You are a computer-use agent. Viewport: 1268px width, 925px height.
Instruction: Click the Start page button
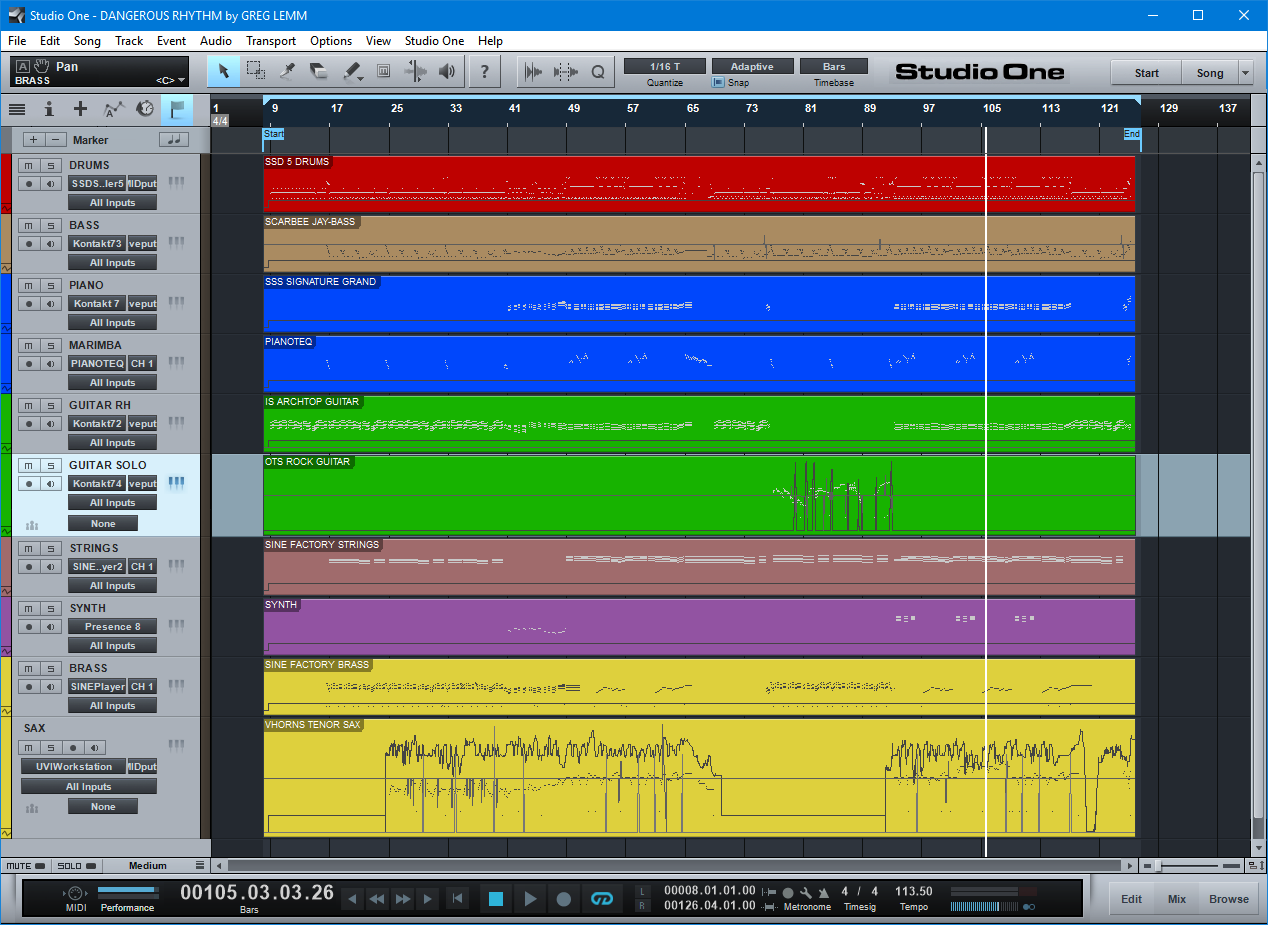tap(1146, 73)
